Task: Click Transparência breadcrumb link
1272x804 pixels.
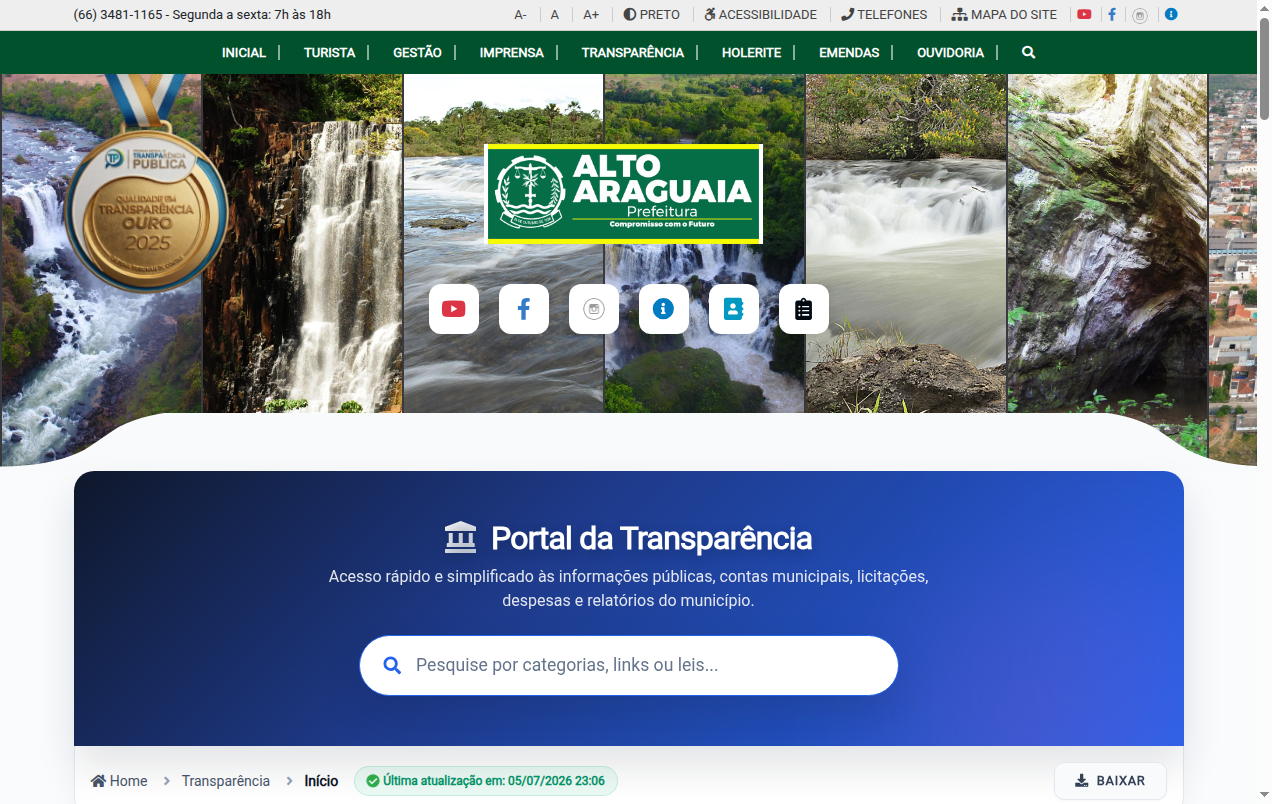Action: click(226, 781)
